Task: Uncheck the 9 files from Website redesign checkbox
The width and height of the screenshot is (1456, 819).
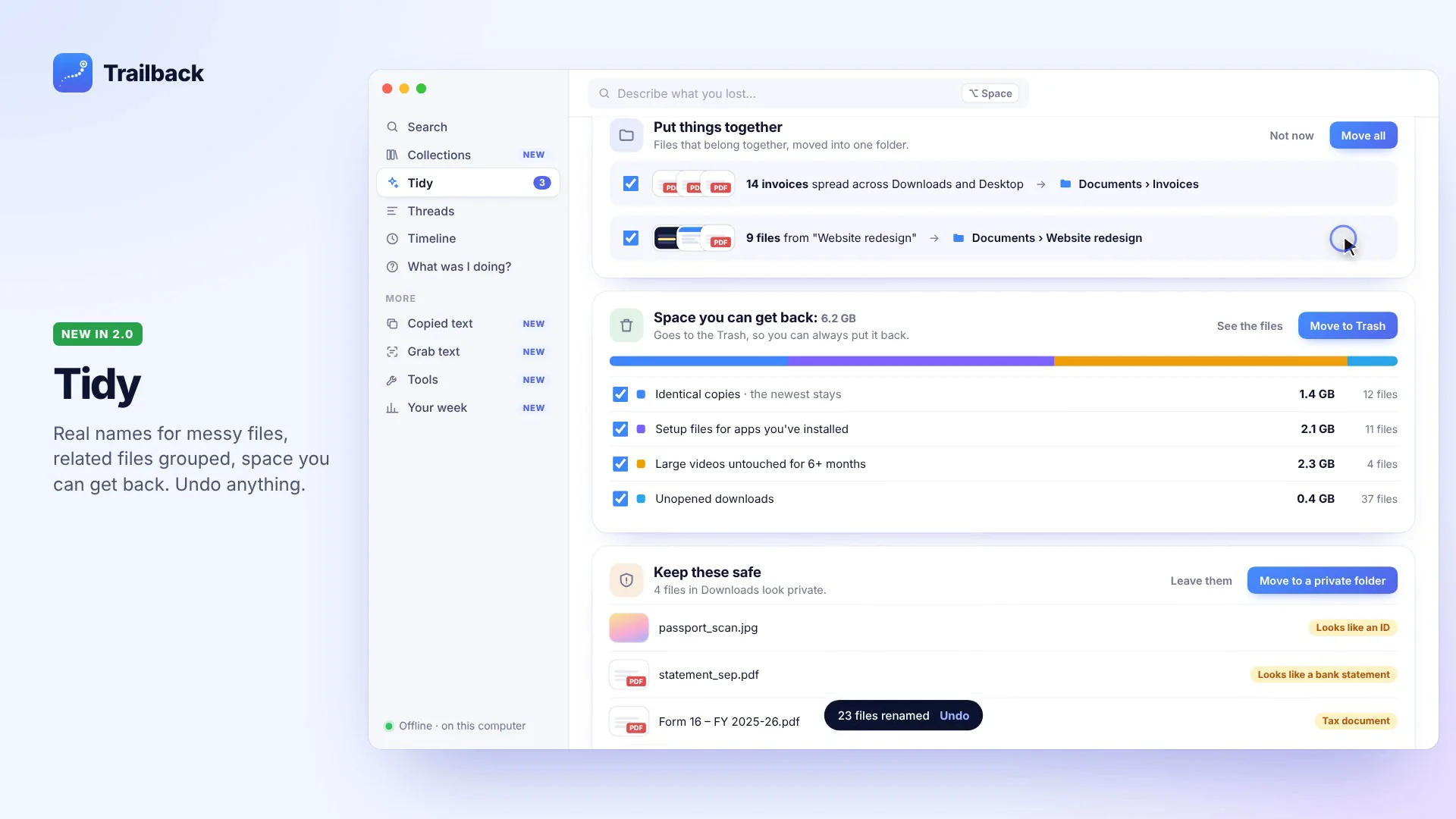Action: point(631,238)
